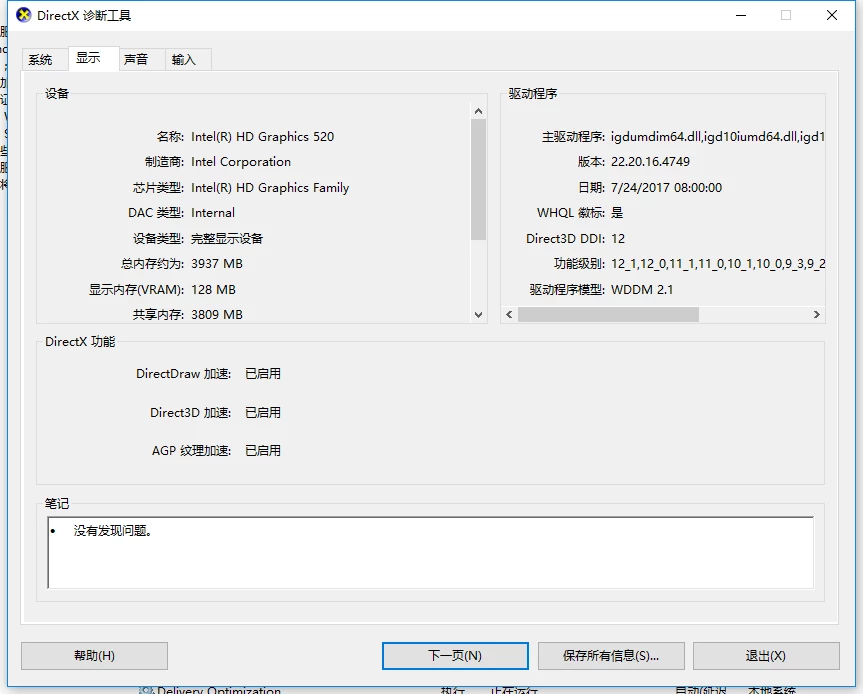This screenshot has height=694, width=863.
Task: Click driver date 7/24/2017 08:00:00
Action: tap(667, 188)
